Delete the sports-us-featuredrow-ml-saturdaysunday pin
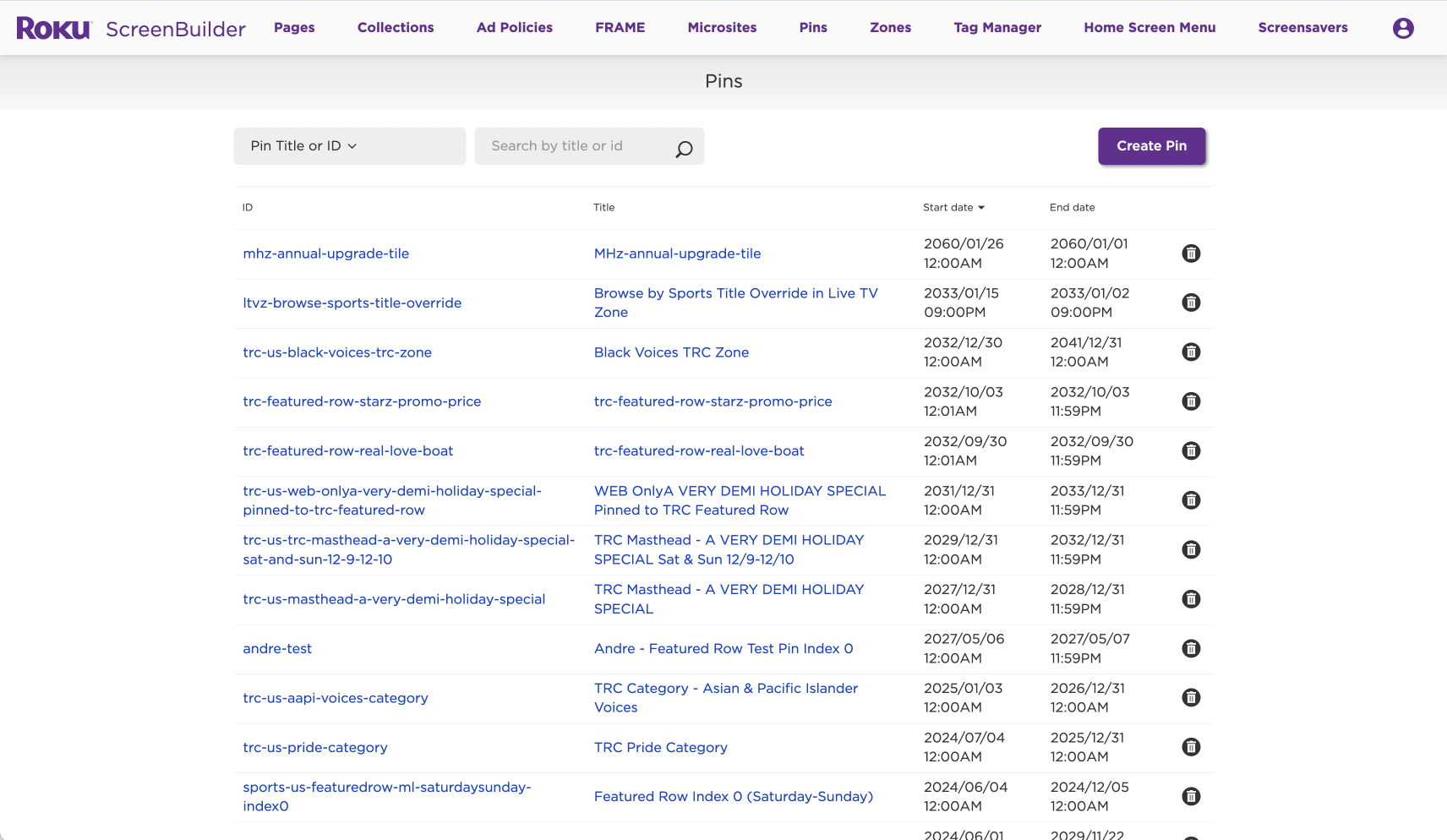 1191,796
